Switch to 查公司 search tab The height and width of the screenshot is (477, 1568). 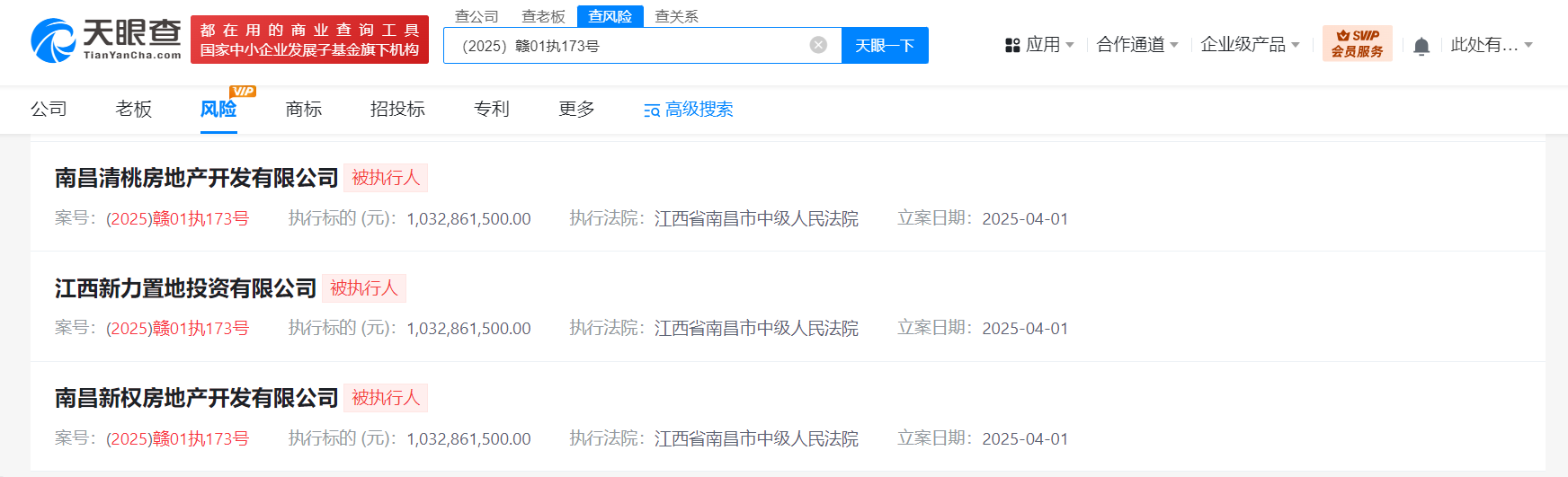click(x=477, y=16)
